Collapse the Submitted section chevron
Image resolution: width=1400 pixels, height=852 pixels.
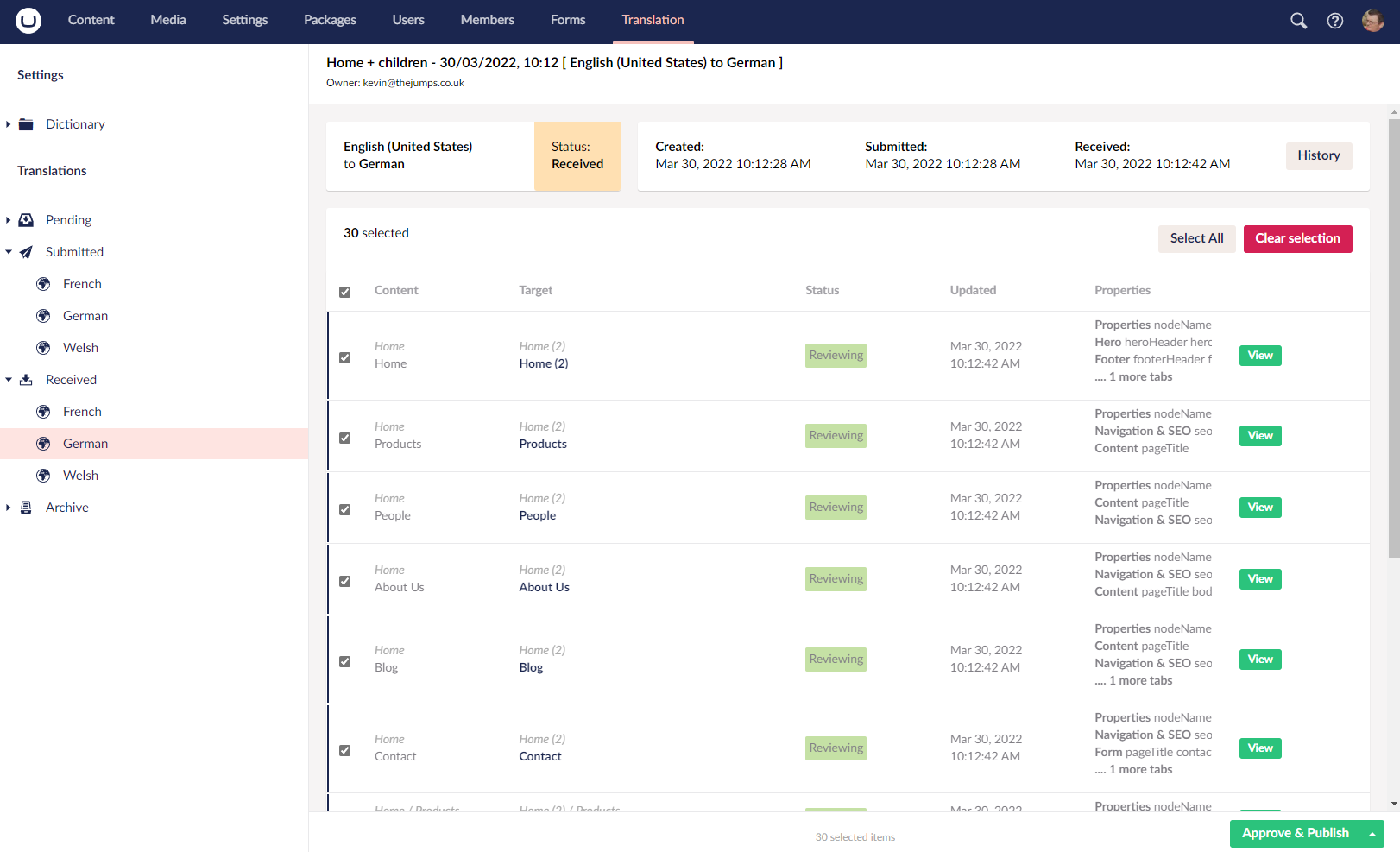tap(9, 251)
